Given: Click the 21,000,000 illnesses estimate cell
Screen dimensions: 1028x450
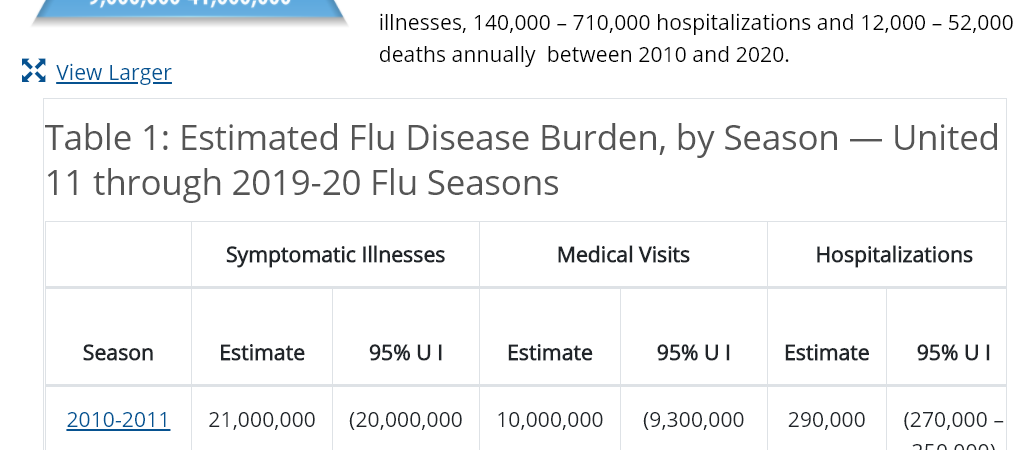Looking at the screenshot, I should pos(262,420).
